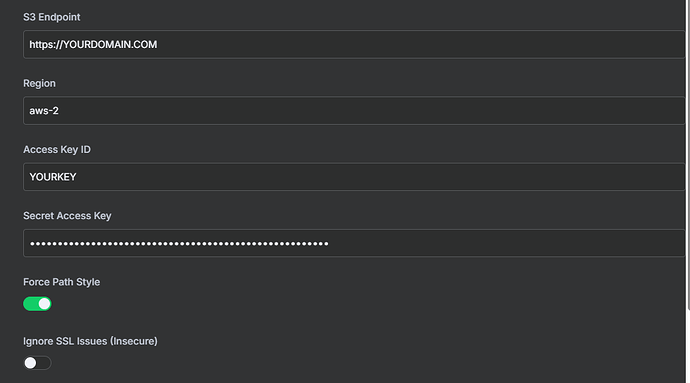Click the YOURKEY value in Access Key ID
The height and width of the screenshot is (383, 690).
coord(53,177)
